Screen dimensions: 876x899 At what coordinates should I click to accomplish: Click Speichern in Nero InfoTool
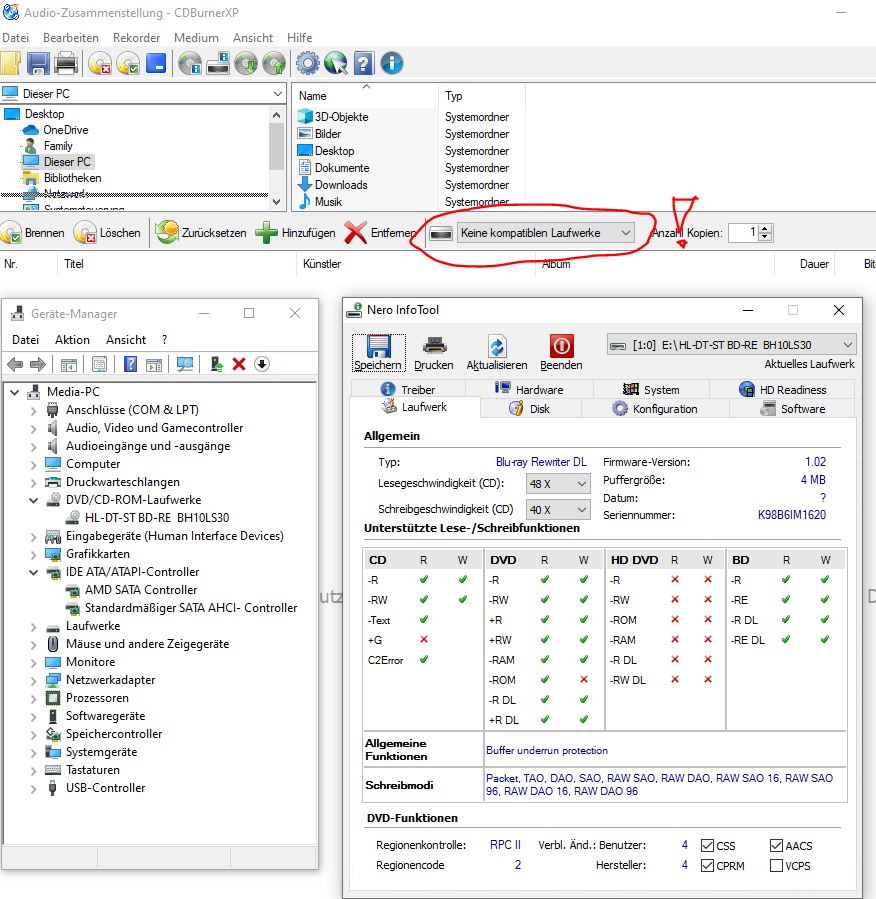point(378,353)
